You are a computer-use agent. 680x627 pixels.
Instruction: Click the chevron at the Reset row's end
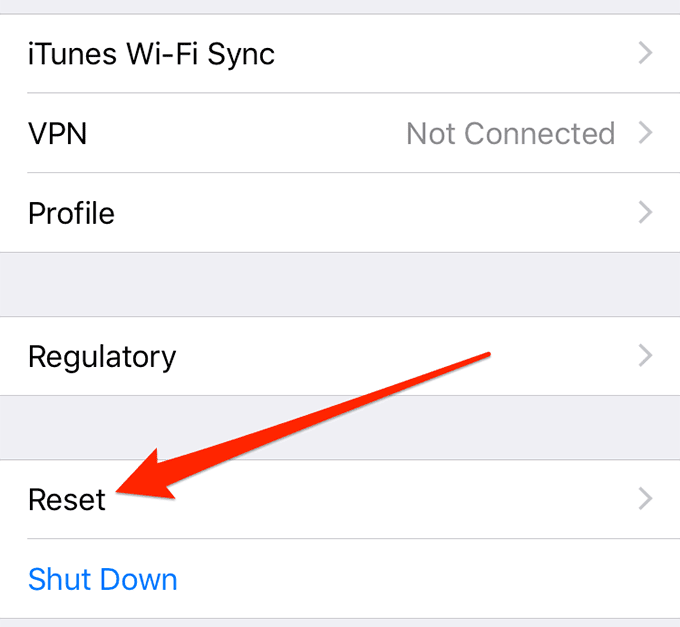coord(645,499)
